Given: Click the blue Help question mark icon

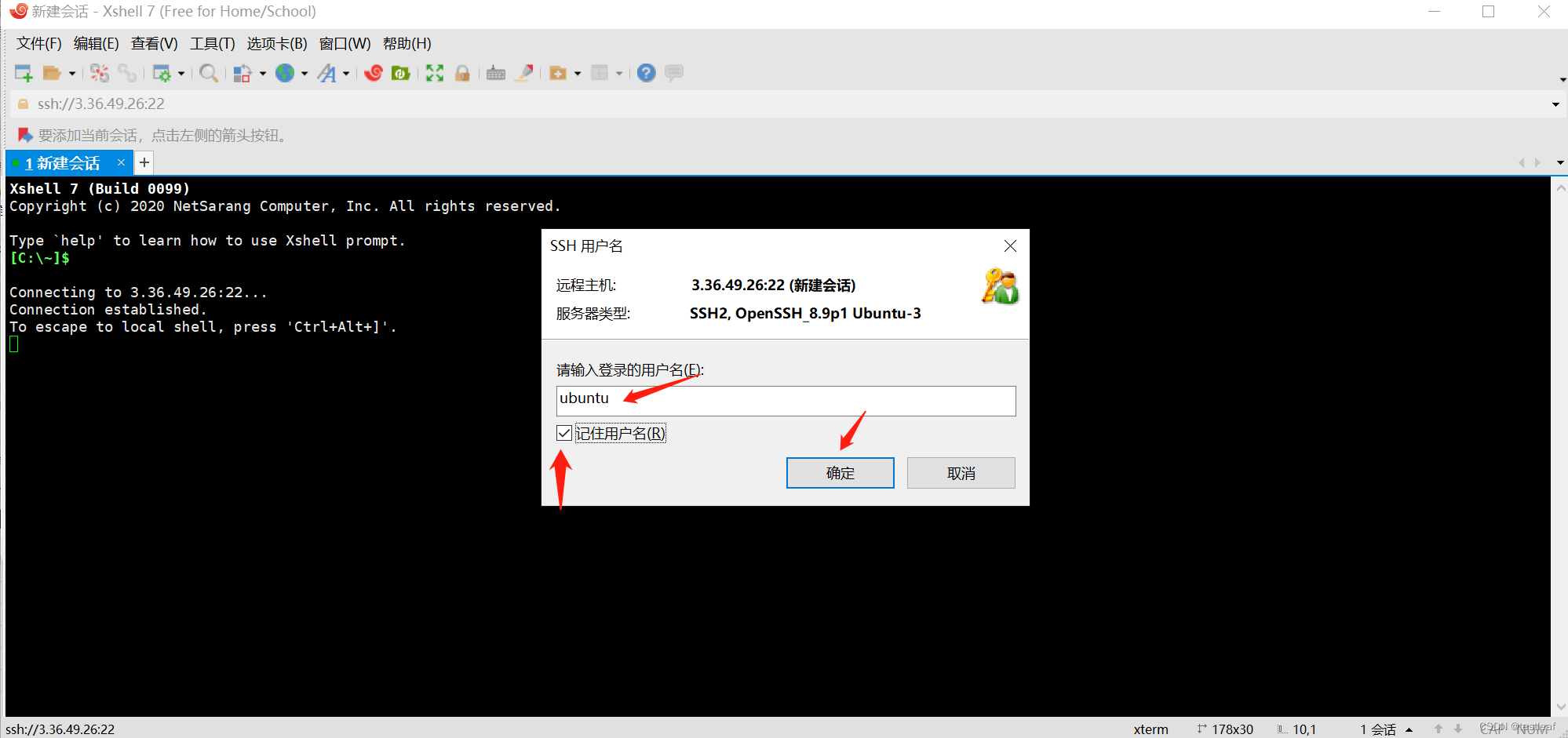Looking at the screenshot, I should pos(647,73).
